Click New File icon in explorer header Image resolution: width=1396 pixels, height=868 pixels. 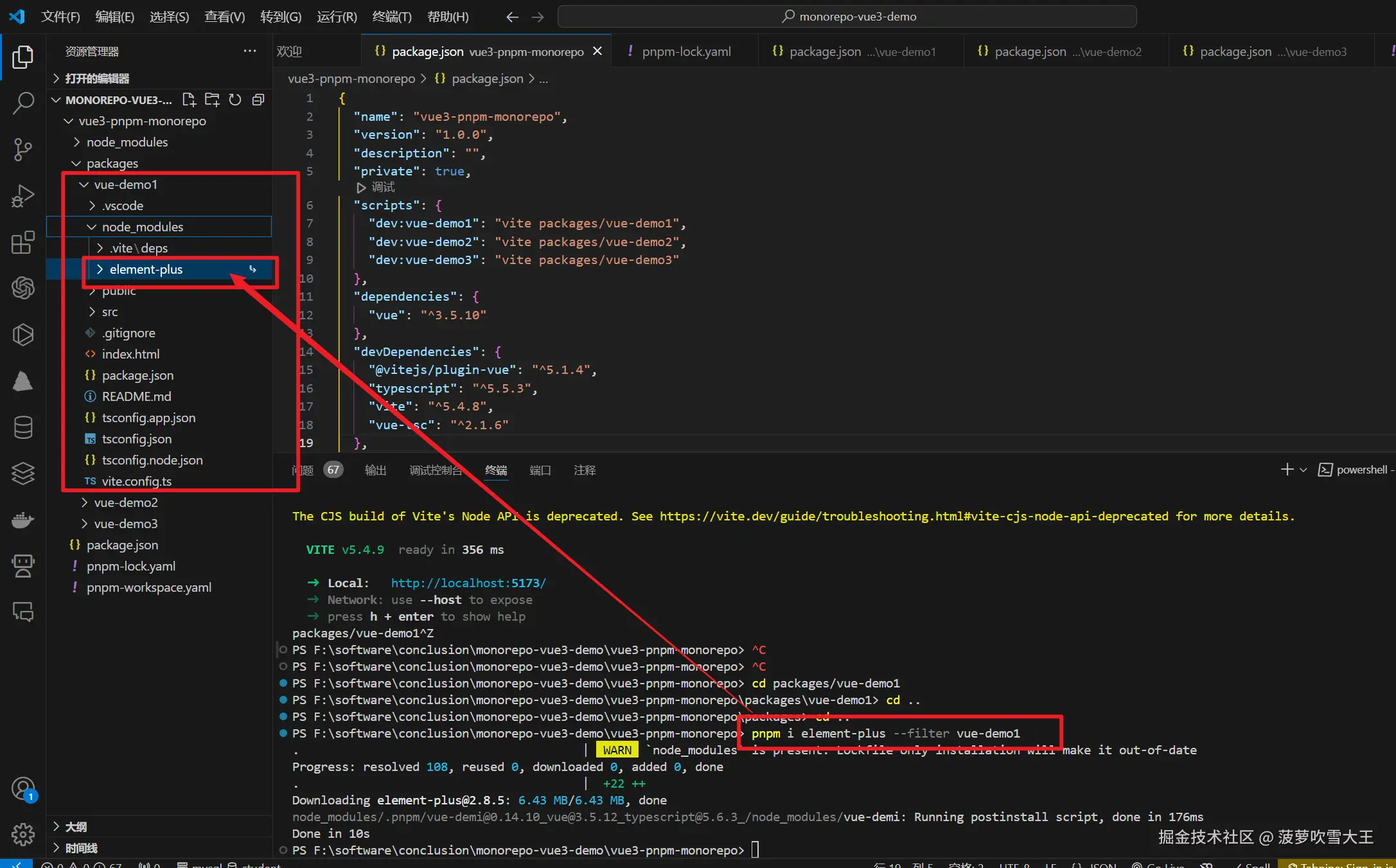click(189, 100)
